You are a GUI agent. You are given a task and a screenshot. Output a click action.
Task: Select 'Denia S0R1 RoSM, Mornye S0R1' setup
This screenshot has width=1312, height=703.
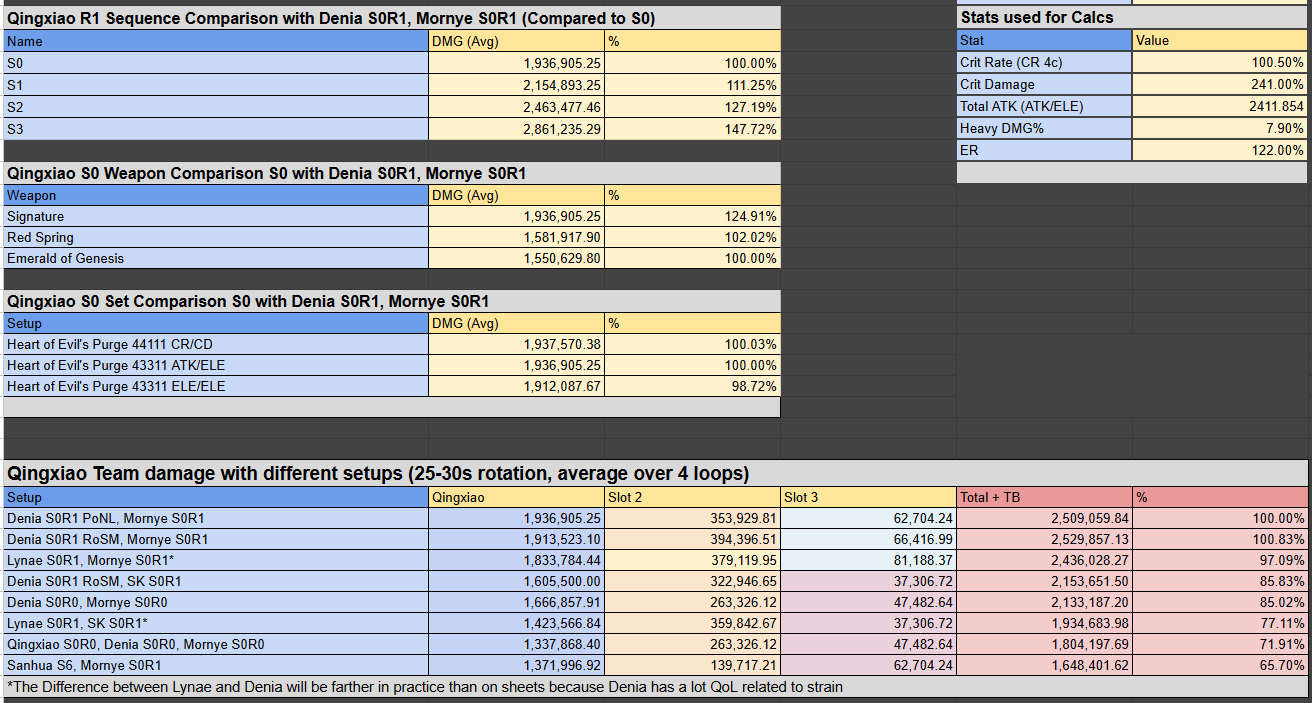click(216, 539)
